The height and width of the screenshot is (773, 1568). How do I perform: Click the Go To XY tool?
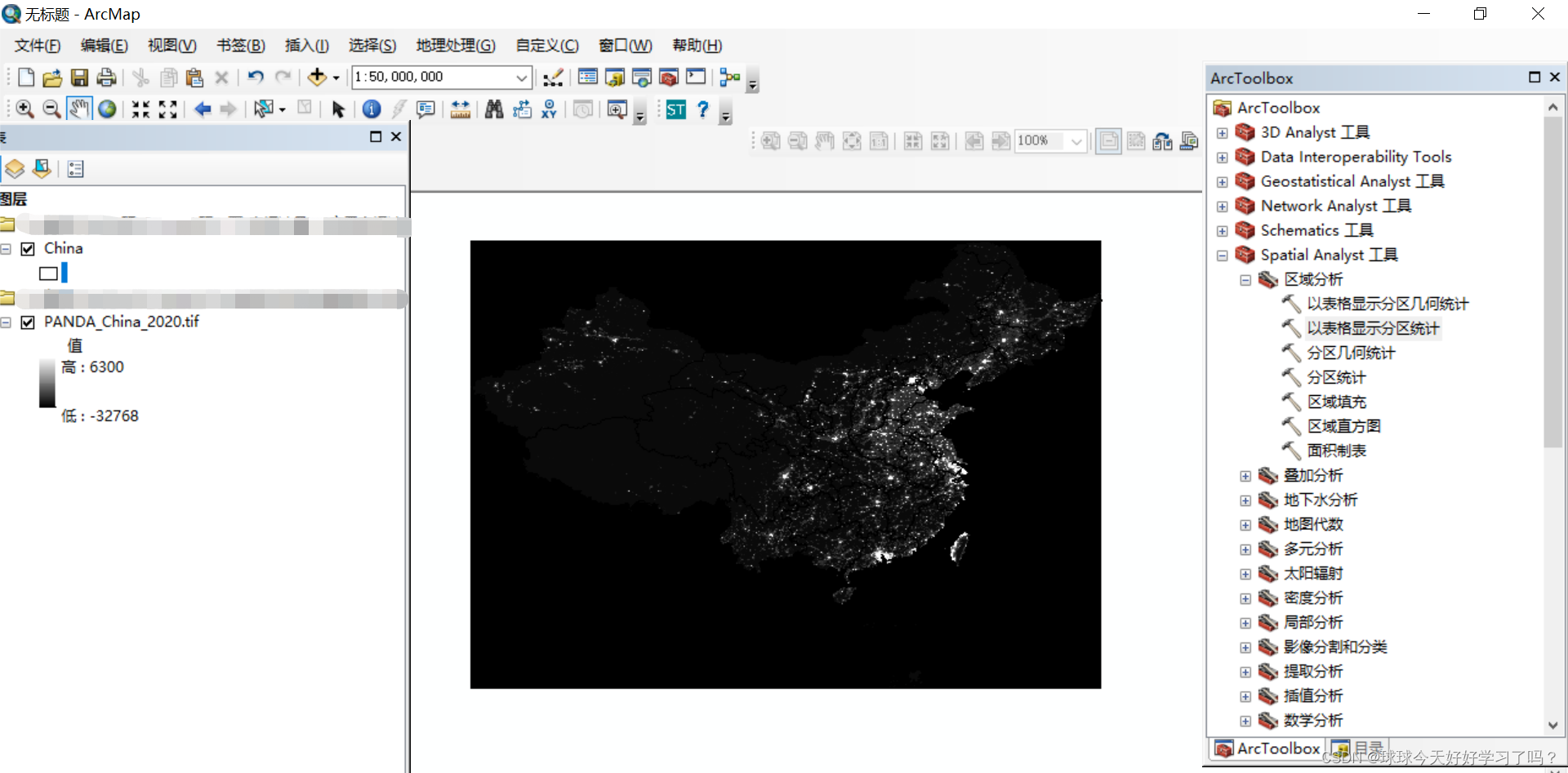(x=550, y=109)
